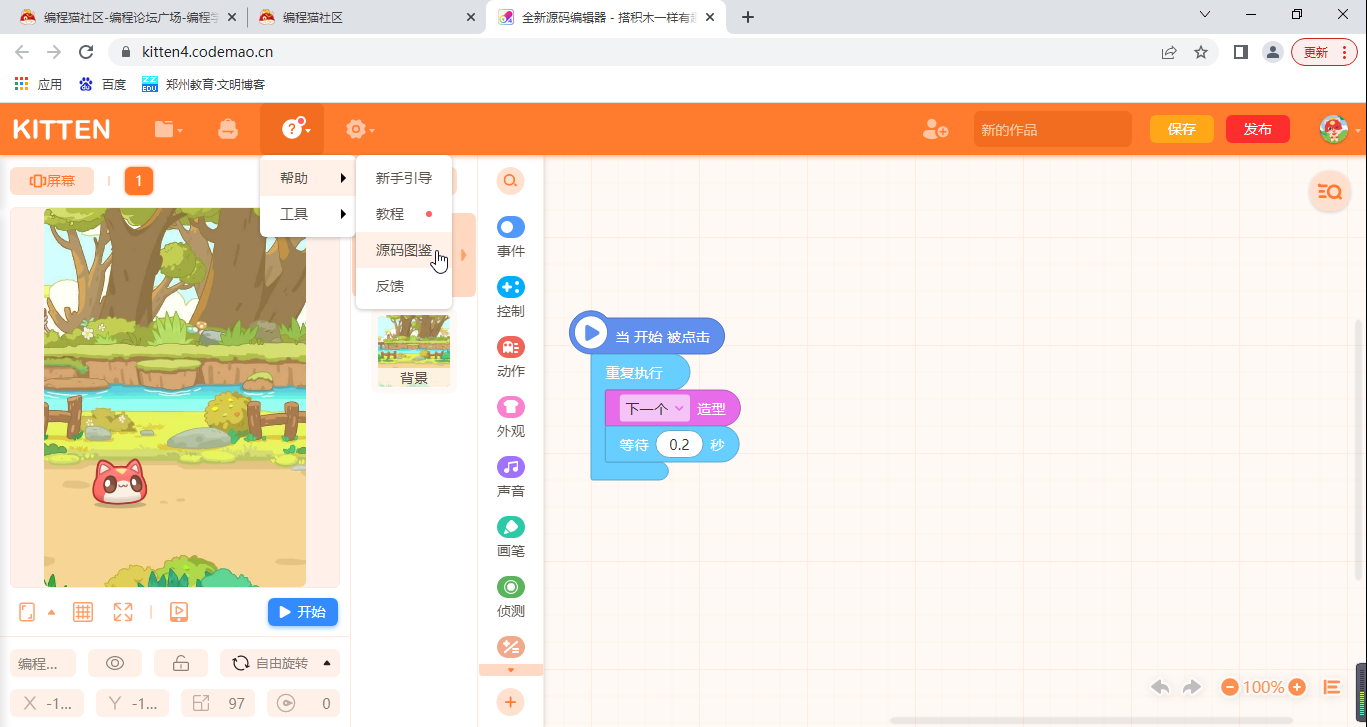Image resolution: width=1367 pixels, height=727 pixels.
Task: Select the 事件 block category
Action: click(x=510, y=238)
